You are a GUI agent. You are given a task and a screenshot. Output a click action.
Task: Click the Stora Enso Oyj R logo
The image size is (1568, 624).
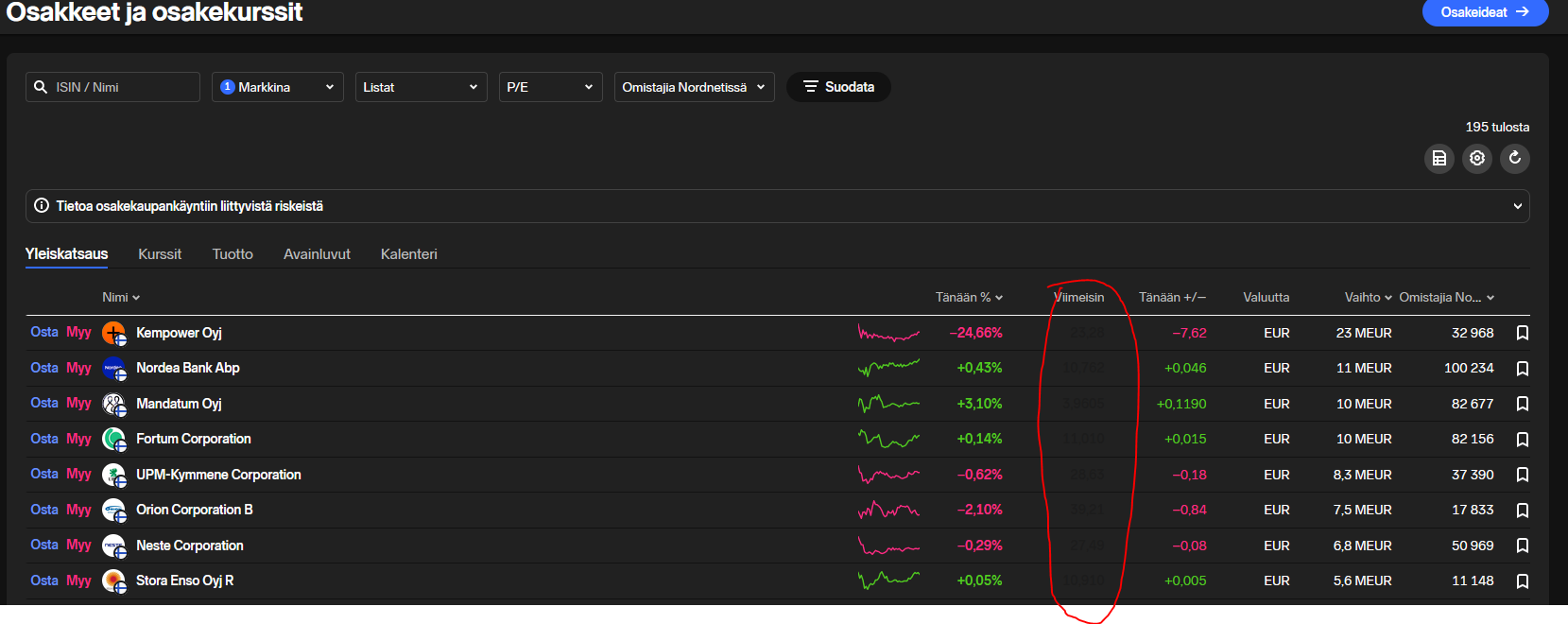[114, 581]
